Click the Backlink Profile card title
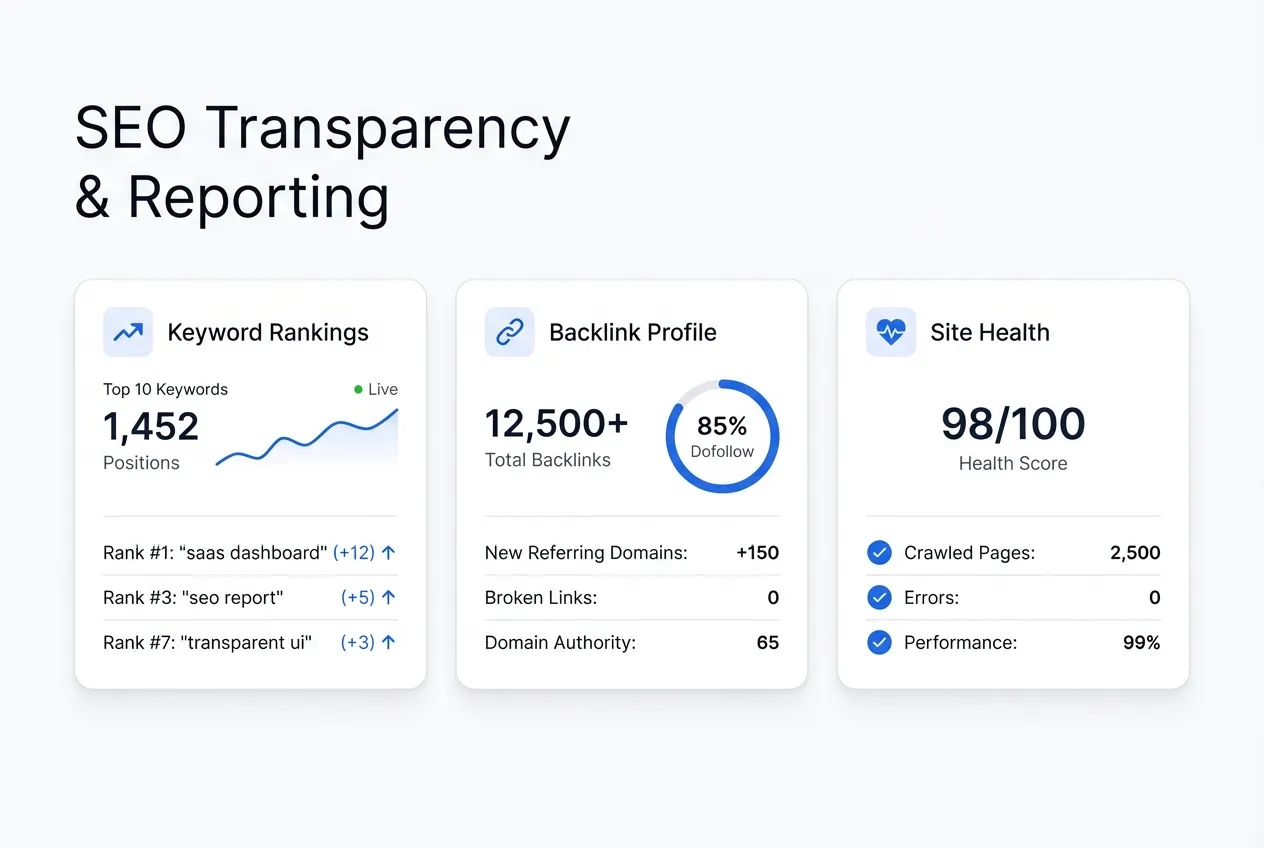 click(x=633, y=332)
